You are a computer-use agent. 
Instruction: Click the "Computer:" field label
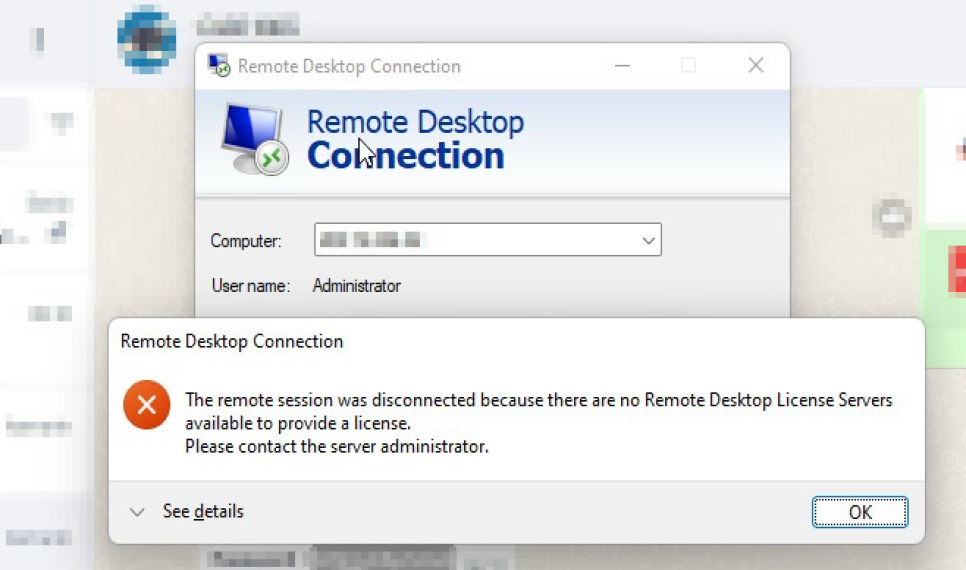point(246,241)
